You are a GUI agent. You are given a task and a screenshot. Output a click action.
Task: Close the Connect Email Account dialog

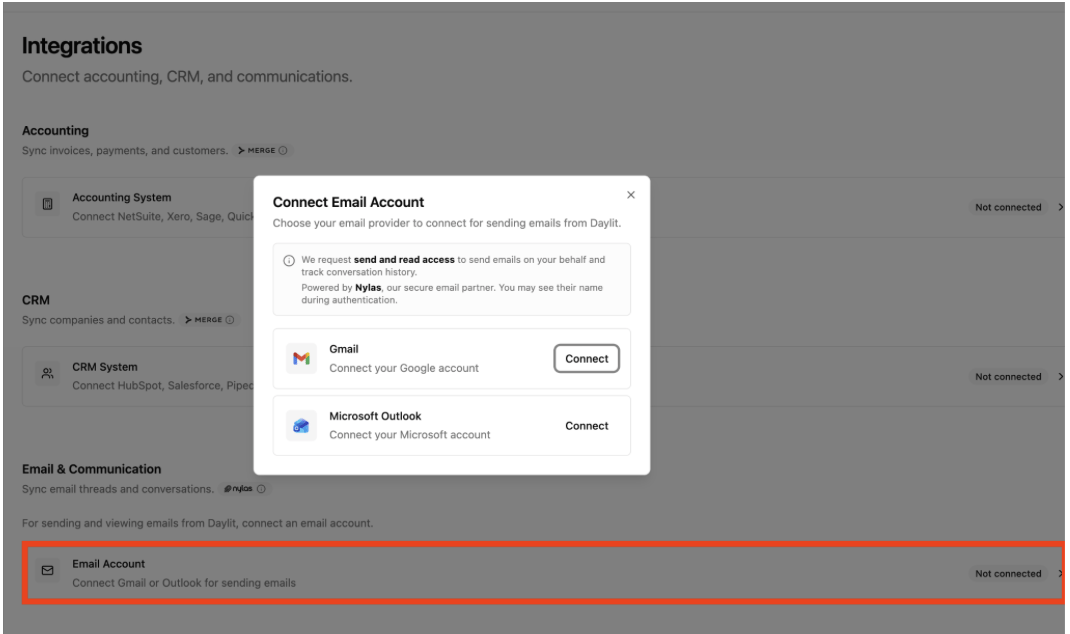coord(631,194)
